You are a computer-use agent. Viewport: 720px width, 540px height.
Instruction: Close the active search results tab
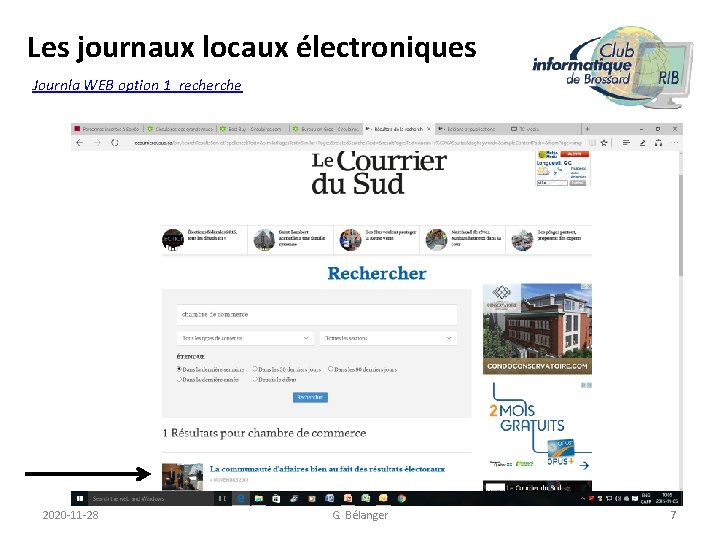[429, 129]
